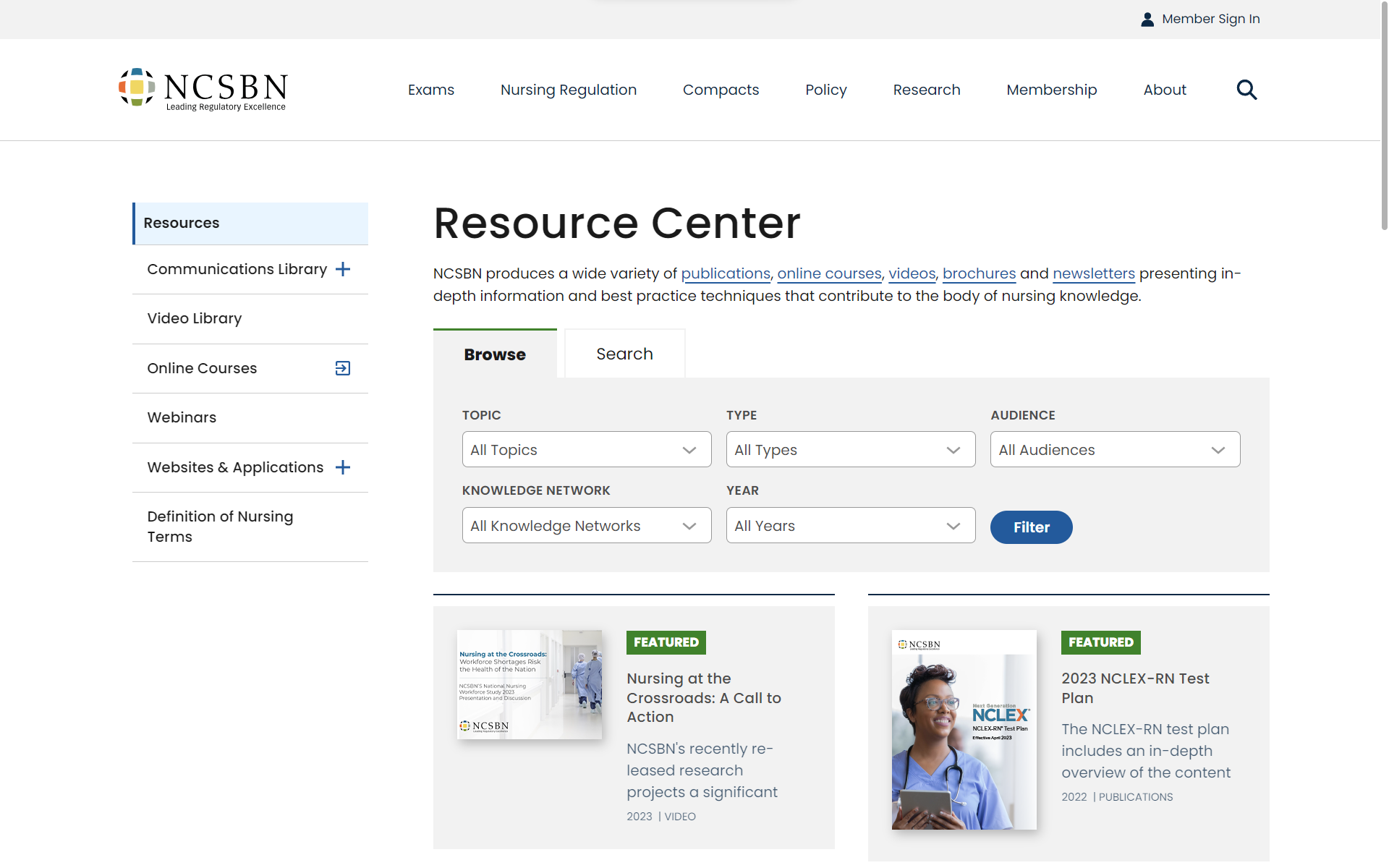The width and height of the screenshot is (1389, 868).
Task: Click the person icon next to Member Sign In
Action: 1148,19
